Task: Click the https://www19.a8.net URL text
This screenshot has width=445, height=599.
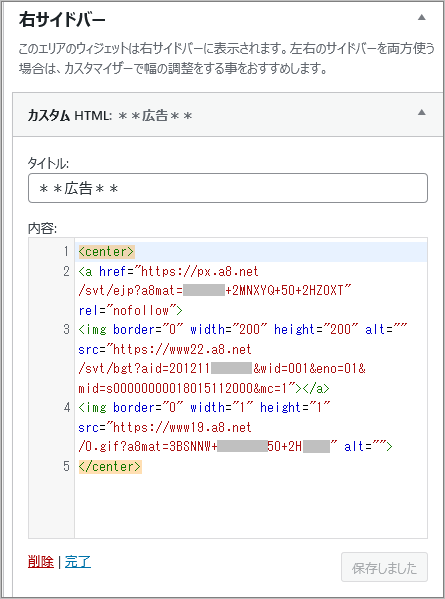Action: point(182,427)
